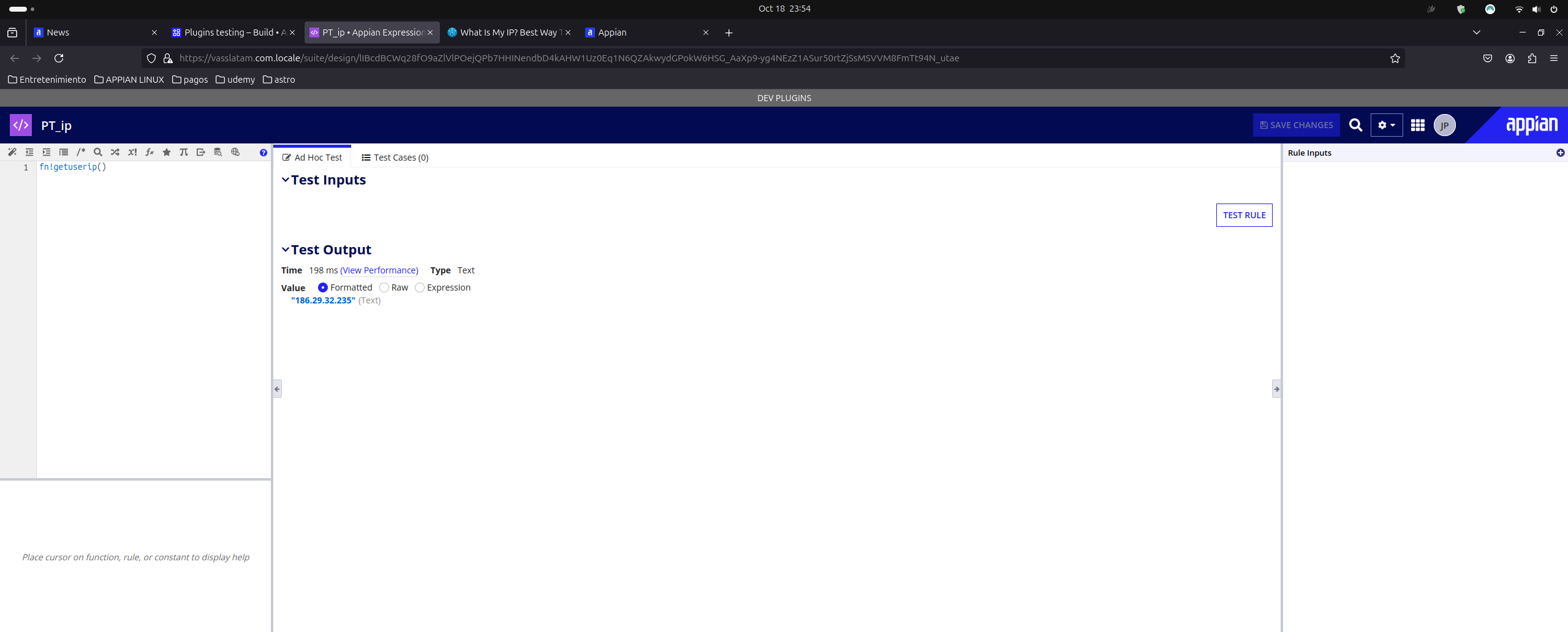
Task: Click the Appian logo in header
Action: (1531, 125)
